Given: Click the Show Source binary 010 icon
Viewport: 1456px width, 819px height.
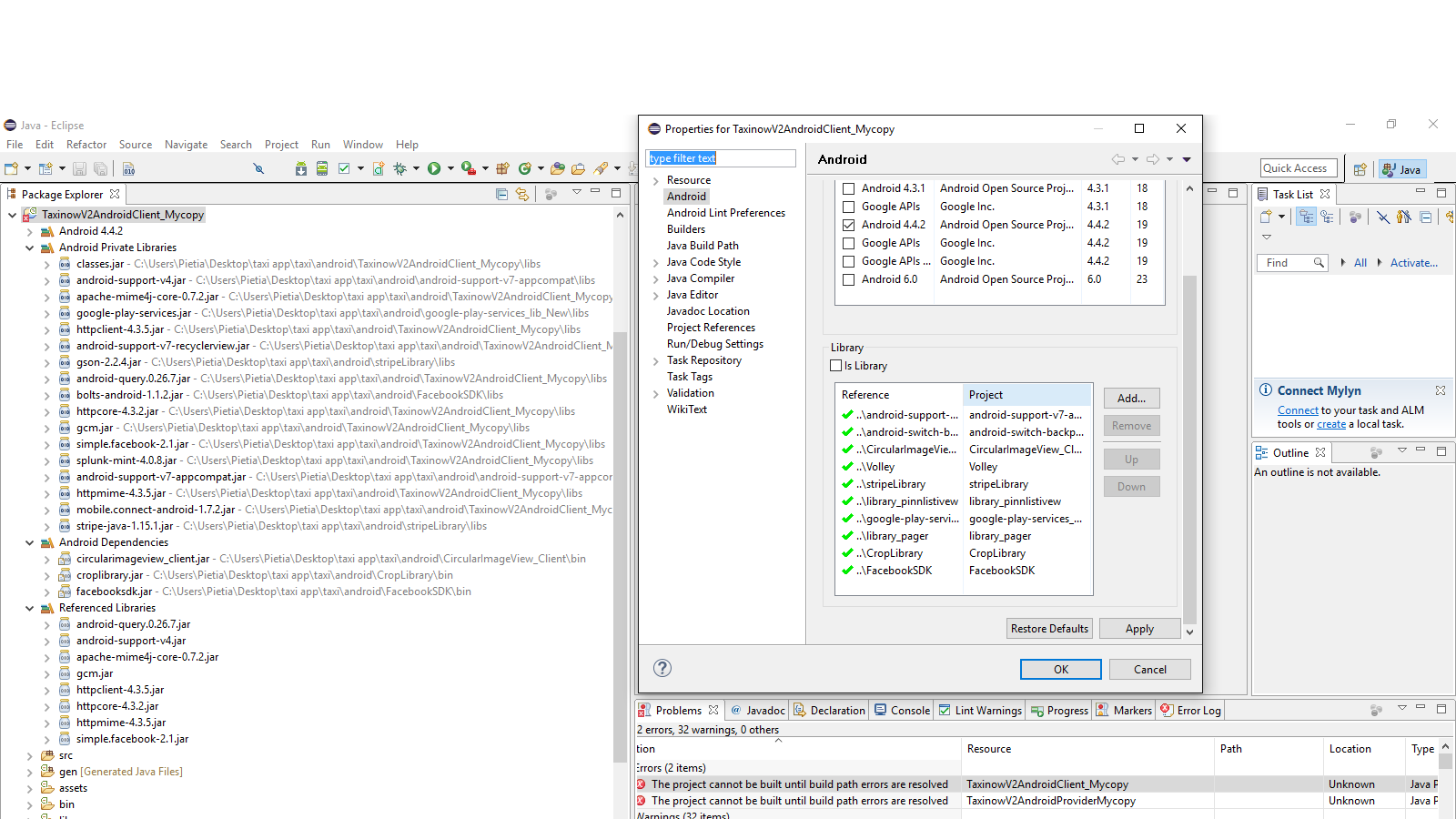Looking at the screenshot, I should pyautogui.click(x=128, y=168).
